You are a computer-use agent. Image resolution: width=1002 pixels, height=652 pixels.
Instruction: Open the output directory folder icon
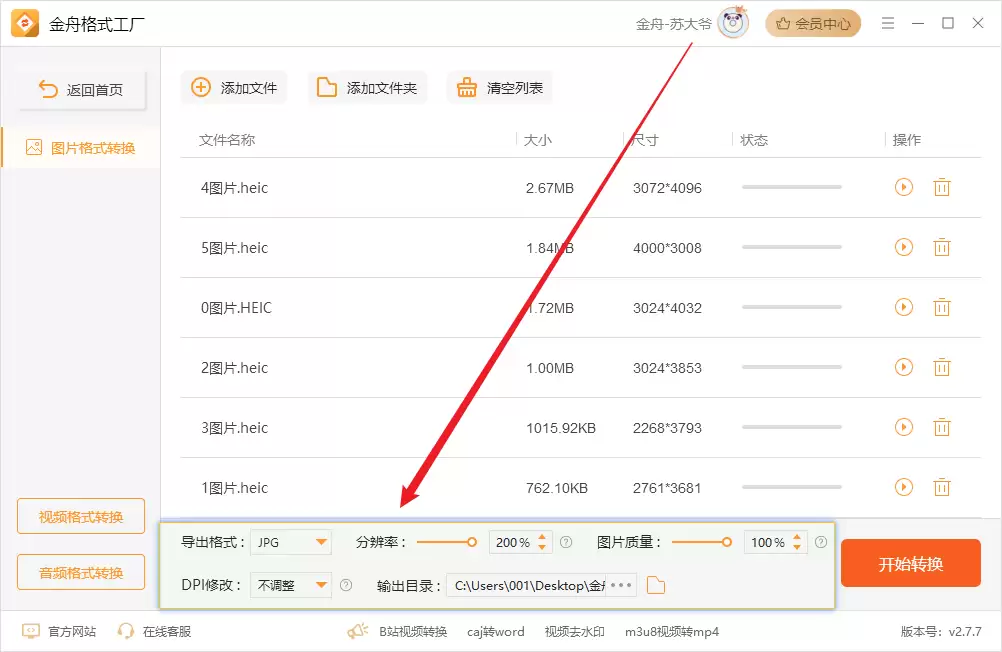pyautogui.click(x=656, y=585)
